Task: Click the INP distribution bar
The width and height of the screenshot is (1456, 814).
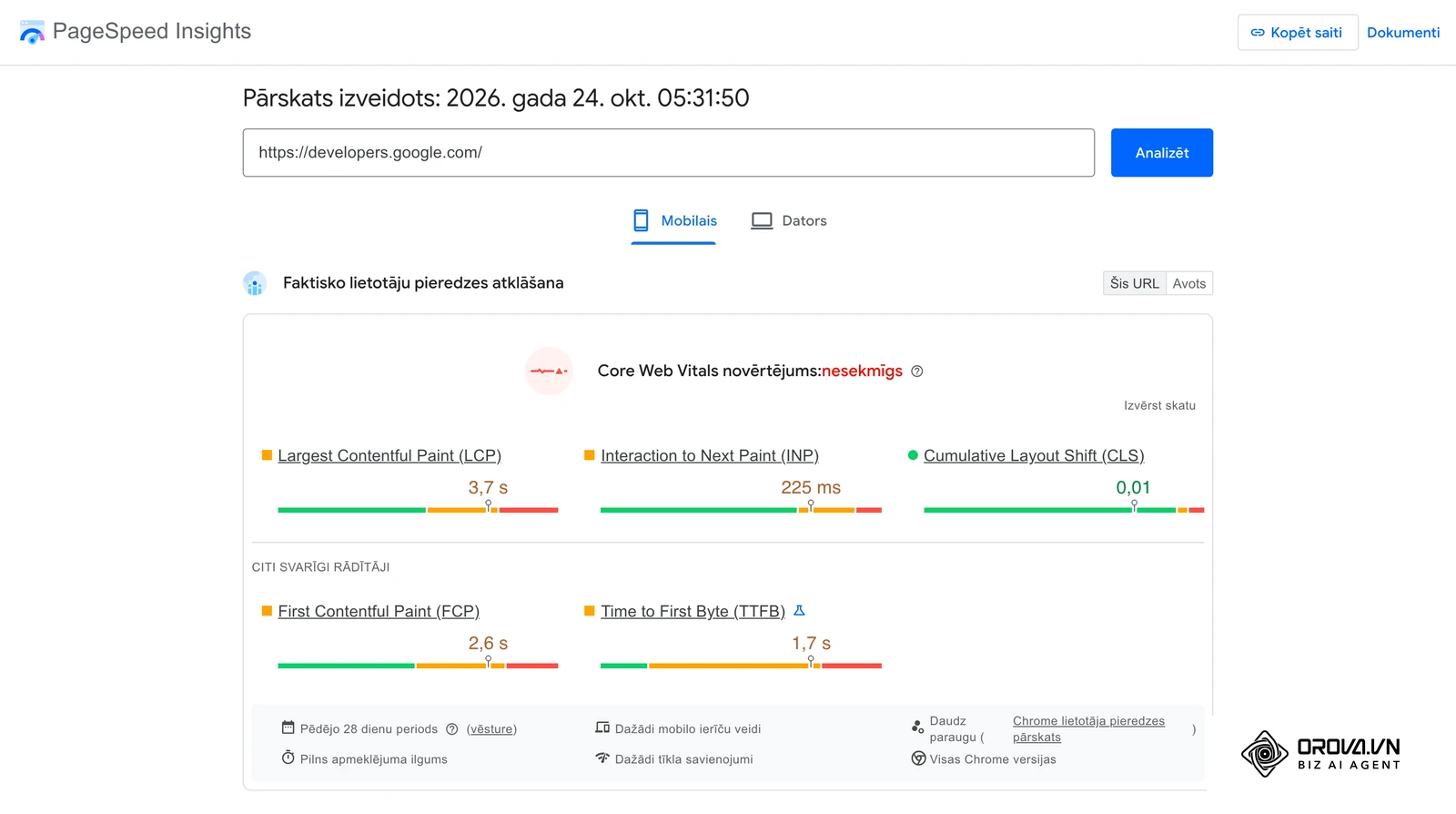Action: pyautogui.click(x=741, y=510)
